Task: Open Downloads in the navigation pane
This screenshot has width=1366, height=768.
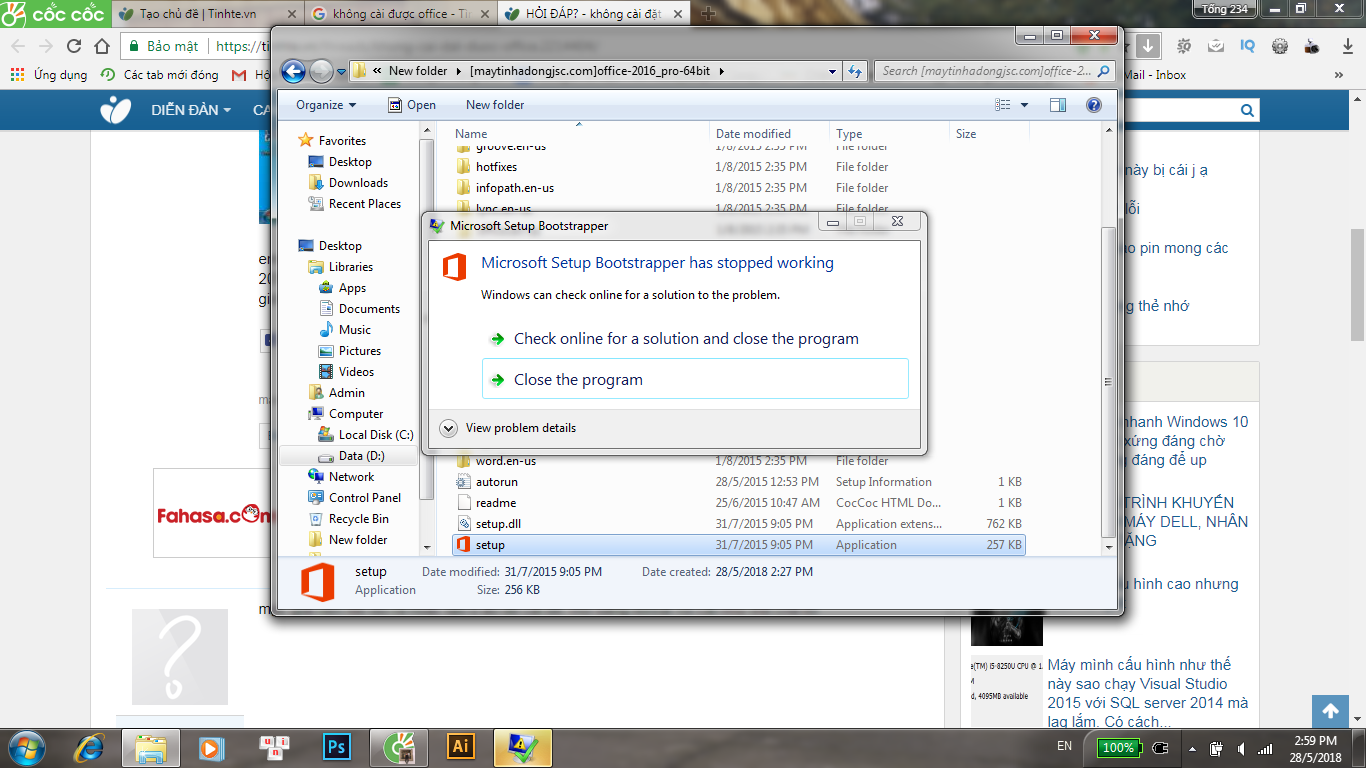Action: pyautogui.click(x=358, y=183)
